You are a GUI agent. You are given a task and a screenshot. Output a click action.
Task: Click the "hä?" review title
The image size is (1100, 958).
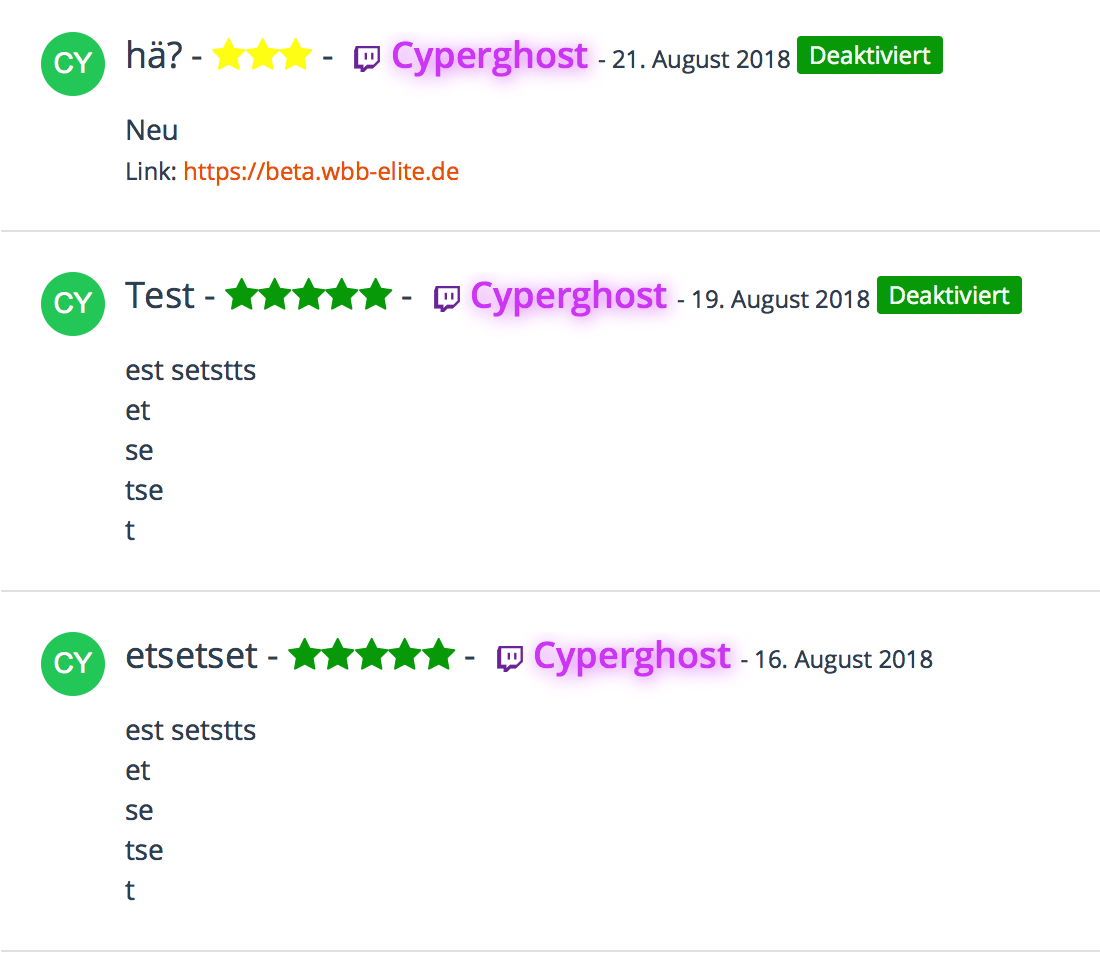point(154,56)
